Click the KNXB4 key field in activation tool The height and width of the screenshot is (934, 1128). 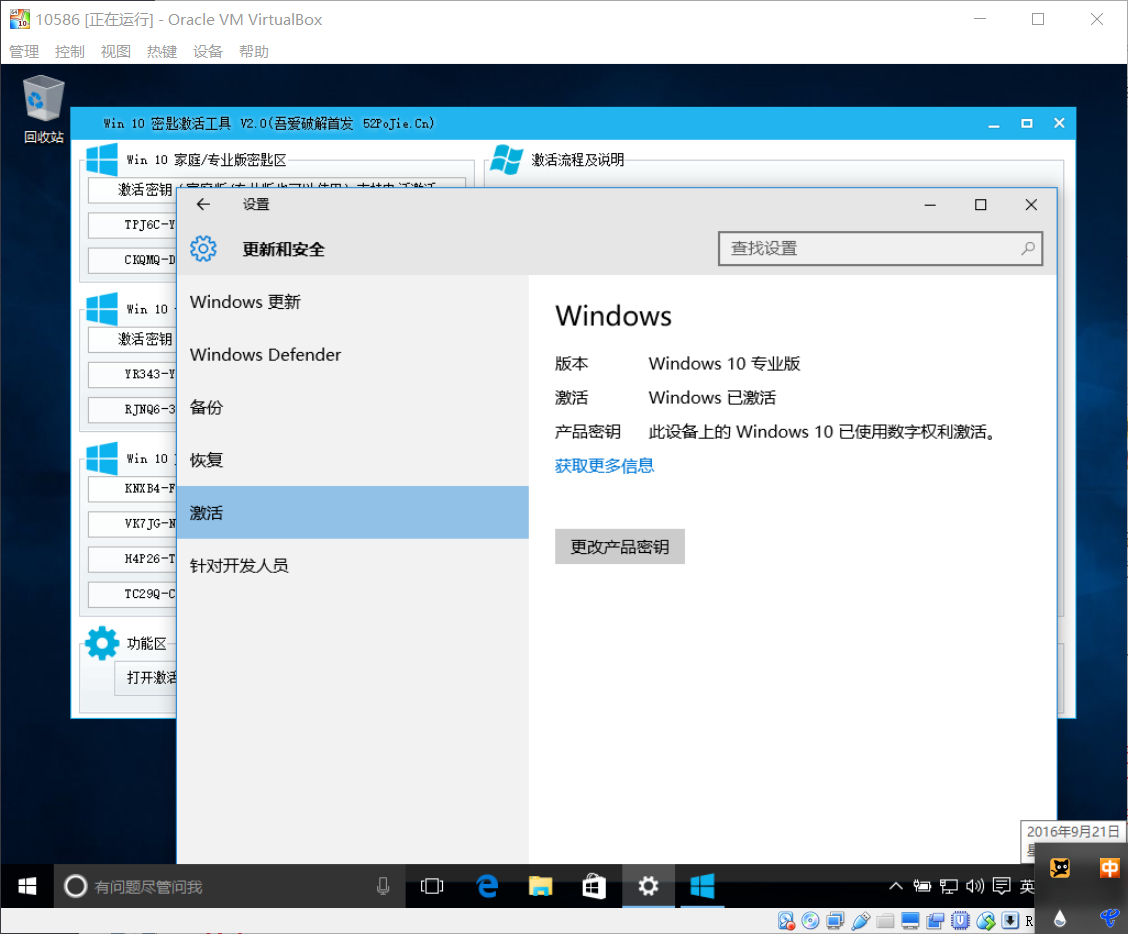click(x=132, y=489)
